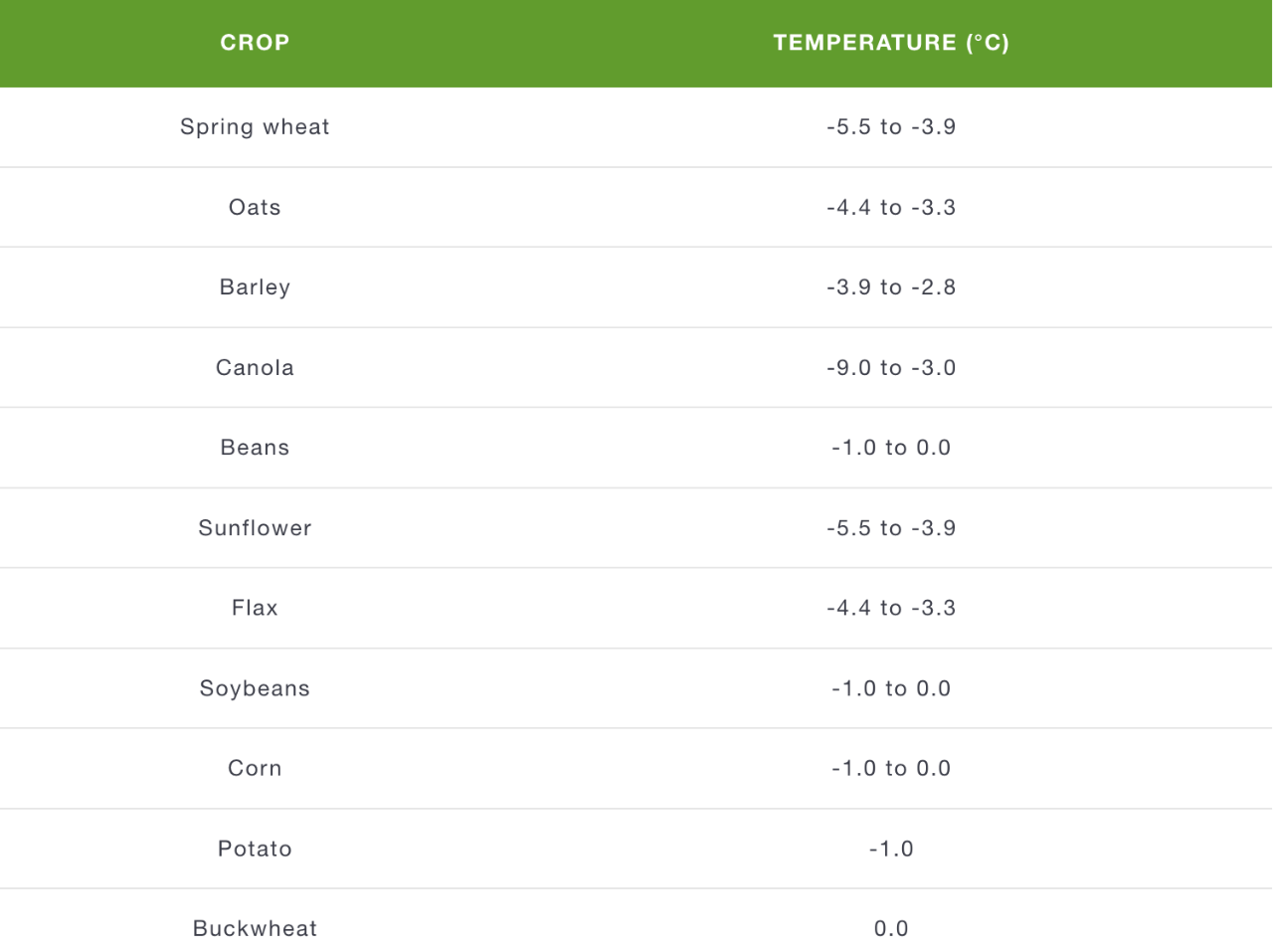
Task: Click the temperature range in the Sunflower row
Action: point(891,528)
